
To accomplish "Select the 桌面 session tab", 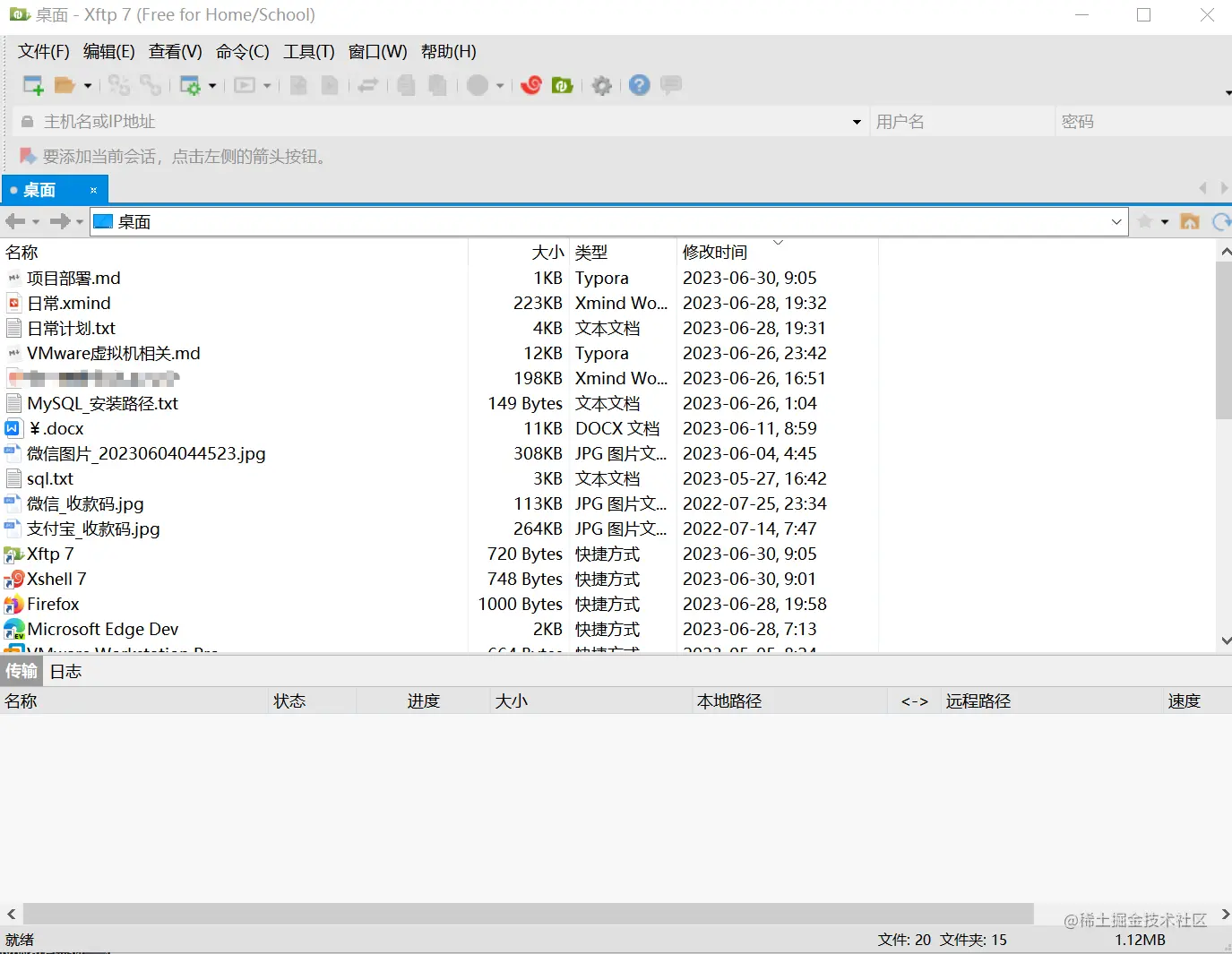I will click(x=55, y=190).
